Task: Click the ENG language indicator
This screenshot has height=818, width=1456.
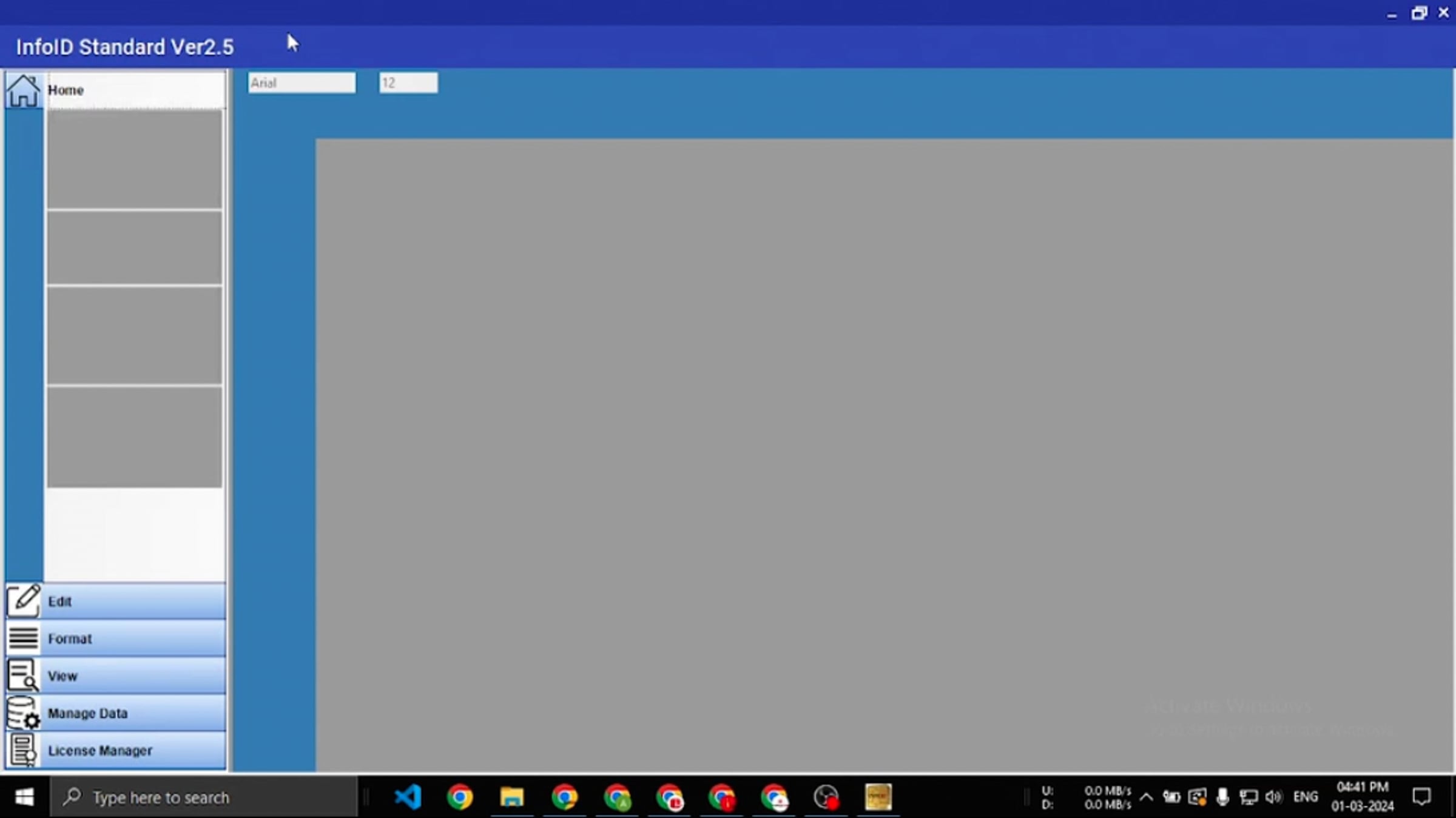Action: (1306, 797)
